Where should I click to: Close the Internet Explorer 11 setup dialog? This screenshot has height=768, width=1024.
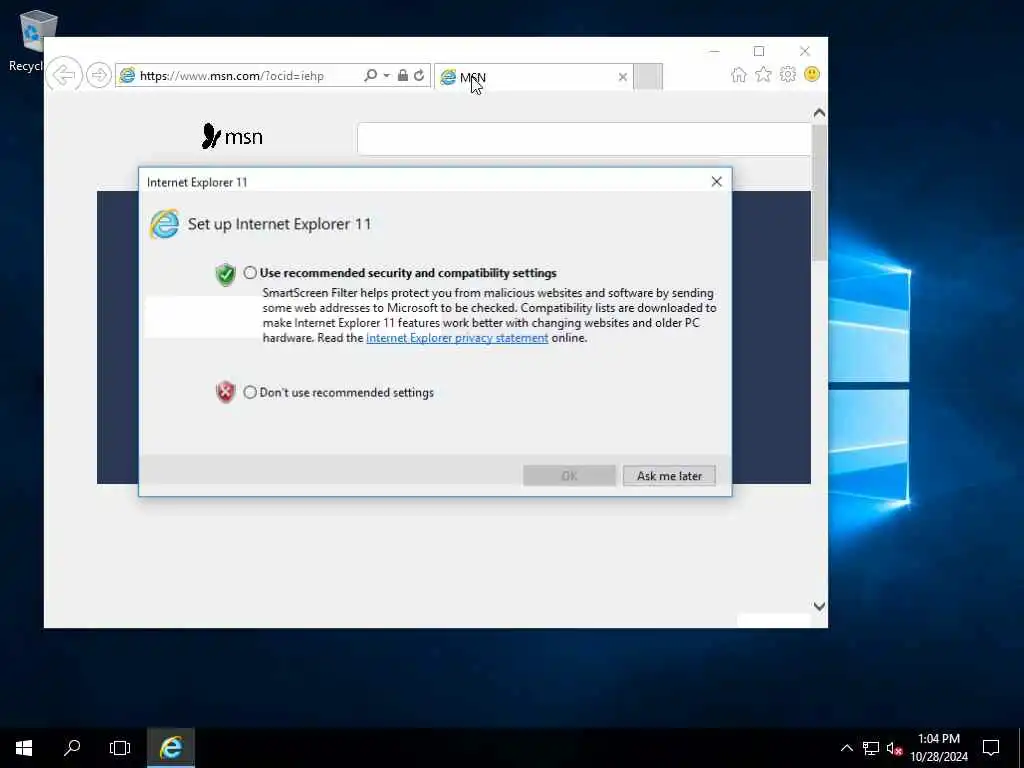716,182
